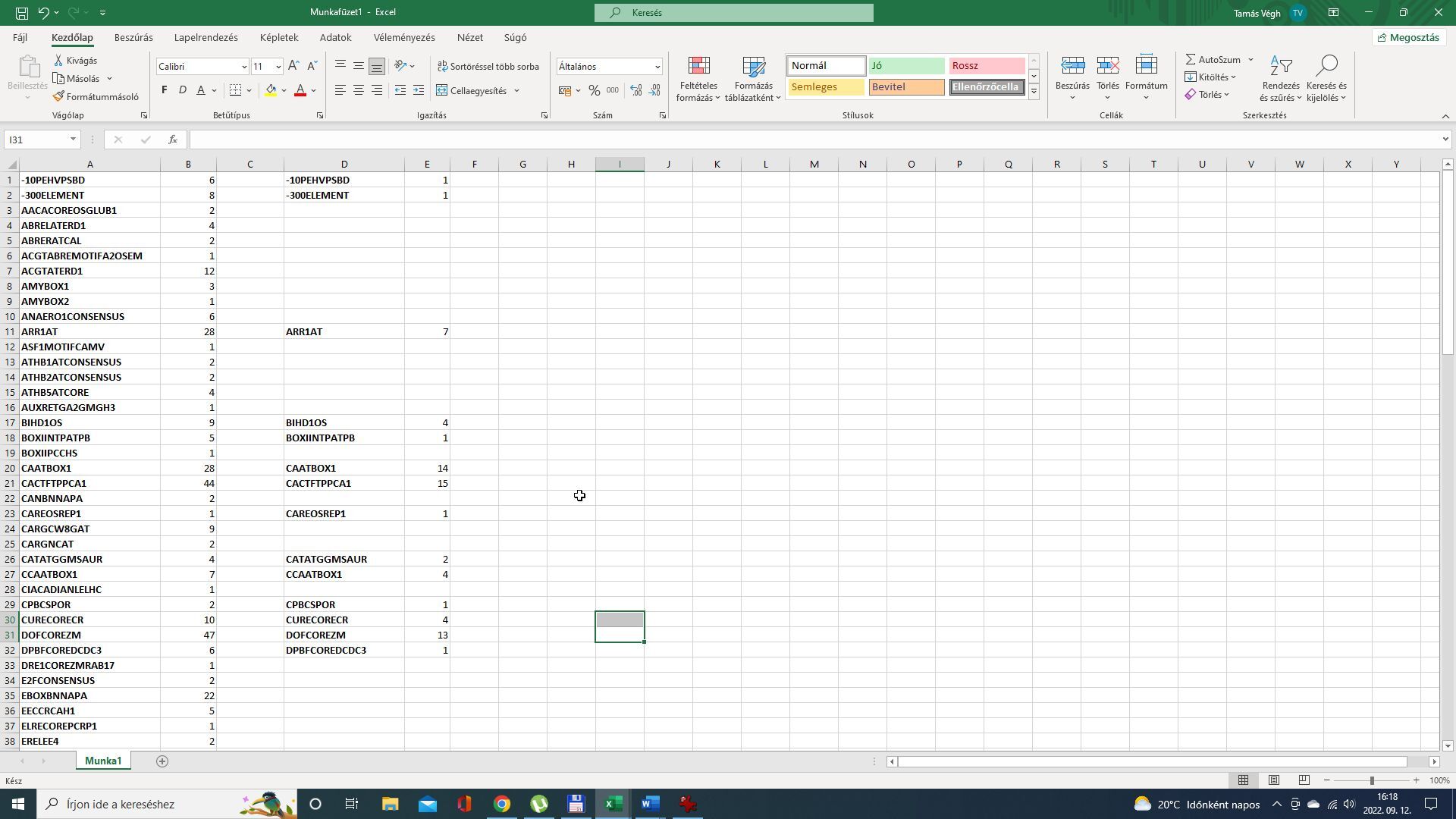Toggle bold formatting
This screenshot has height=819, width=1456.
(165, 90)
